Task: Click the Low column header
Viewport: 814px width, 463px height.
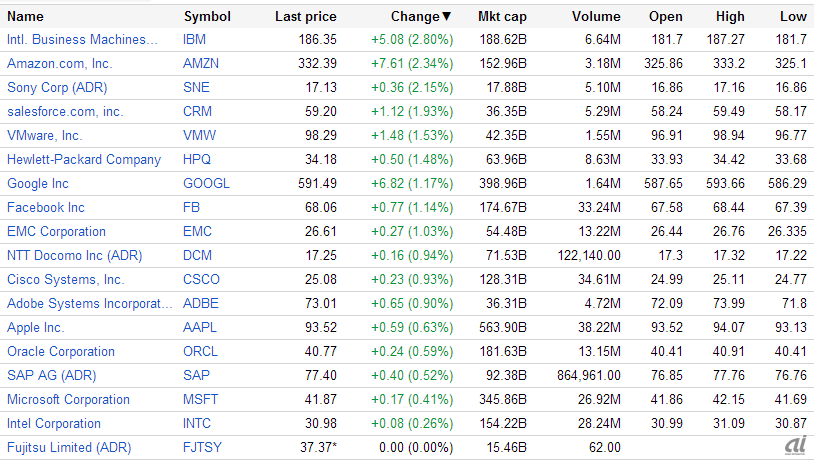Action: (x=793, y=16)
